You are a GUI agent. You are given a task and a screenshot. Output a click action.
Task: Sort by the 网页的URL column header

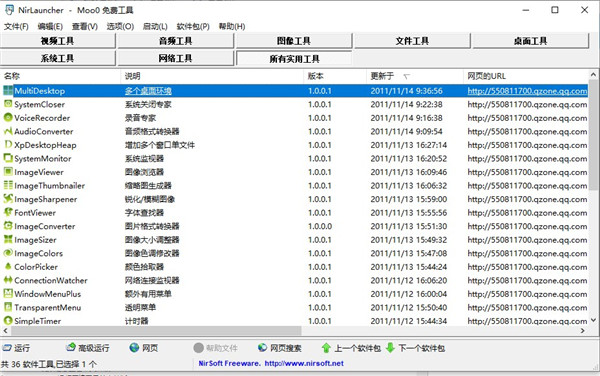click(526, 76)
